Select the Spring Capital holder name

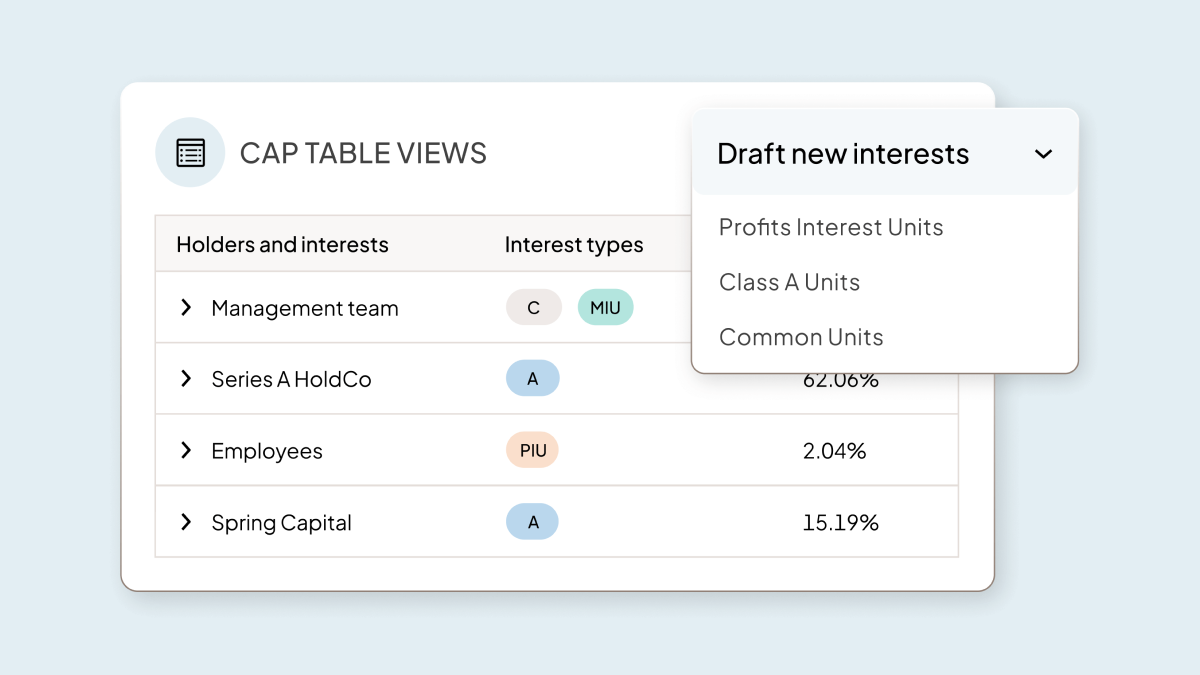pyautogui.click(x=281, y=521)
